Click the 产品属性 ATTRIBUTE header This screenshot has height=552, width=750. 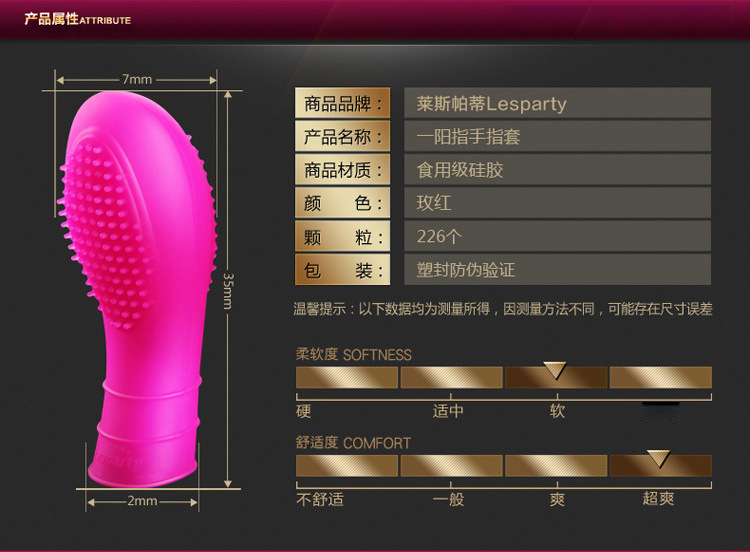click(78, 19)
